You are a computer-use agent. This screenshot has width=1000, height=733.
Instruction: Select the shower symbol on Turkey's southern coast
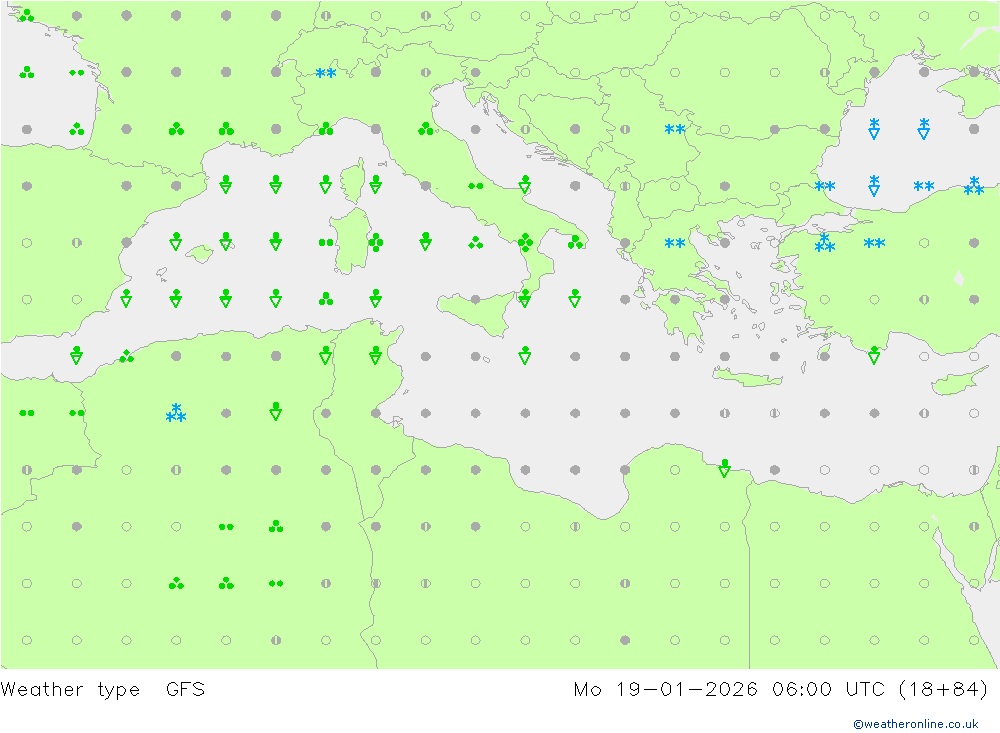pos(874,355)
